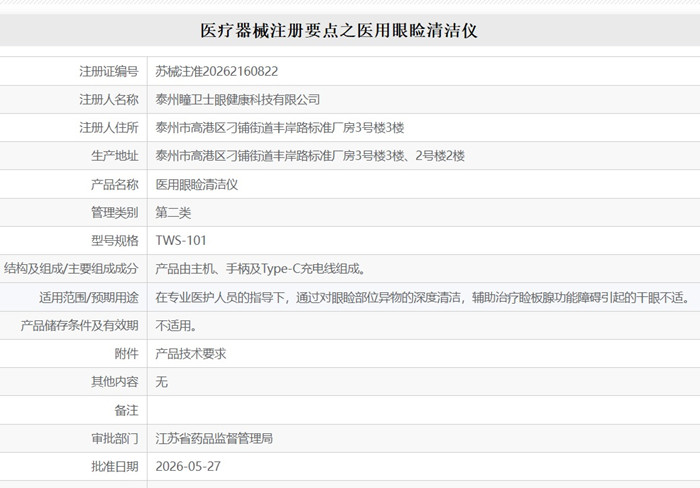Select the 附件 label cell

pyautogui.click(x=126, y=354)
